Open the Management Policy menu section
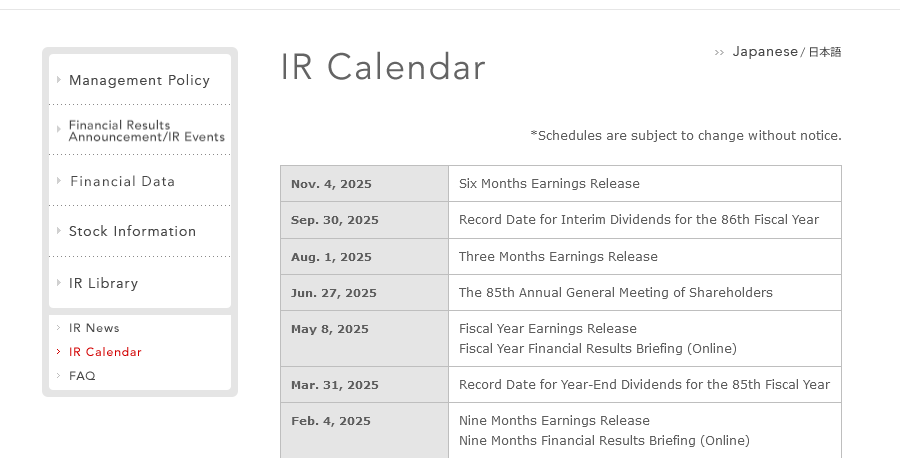The height and width of the screenshot is (458, 900). 139,80
